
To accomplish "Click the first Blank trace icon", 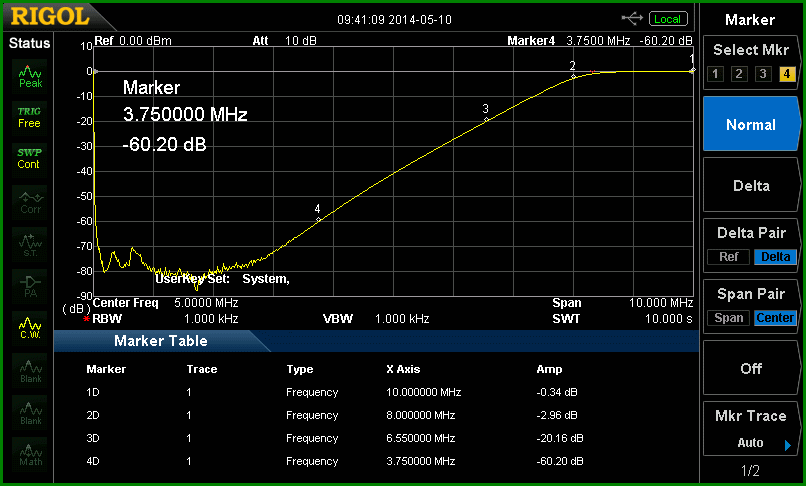I will (x=30, y=370).
